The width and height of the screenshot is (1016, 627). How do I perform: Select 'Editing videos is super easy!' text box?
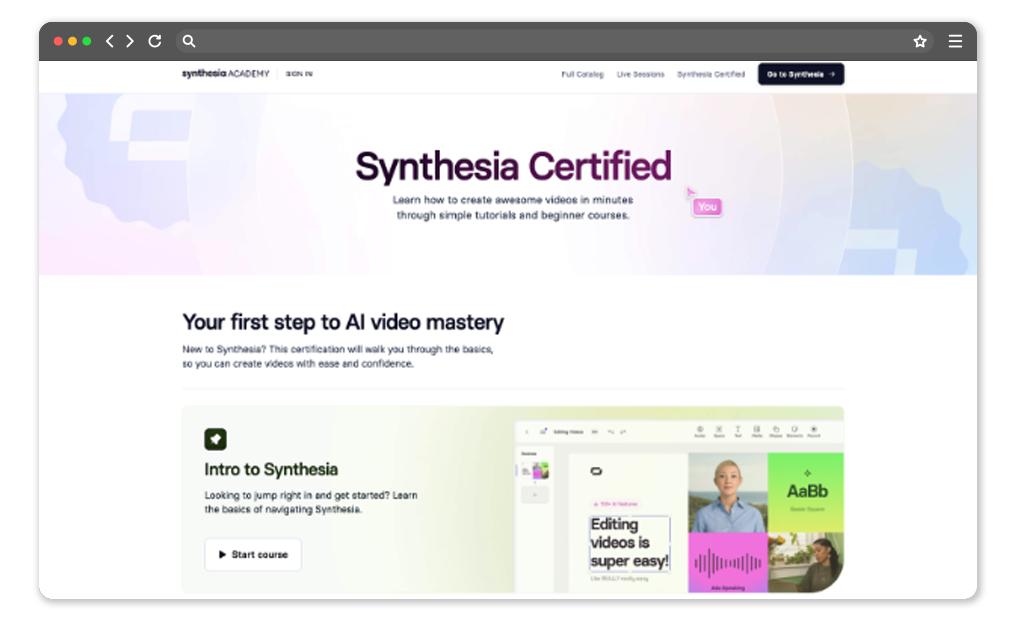[x=629, y=543]
